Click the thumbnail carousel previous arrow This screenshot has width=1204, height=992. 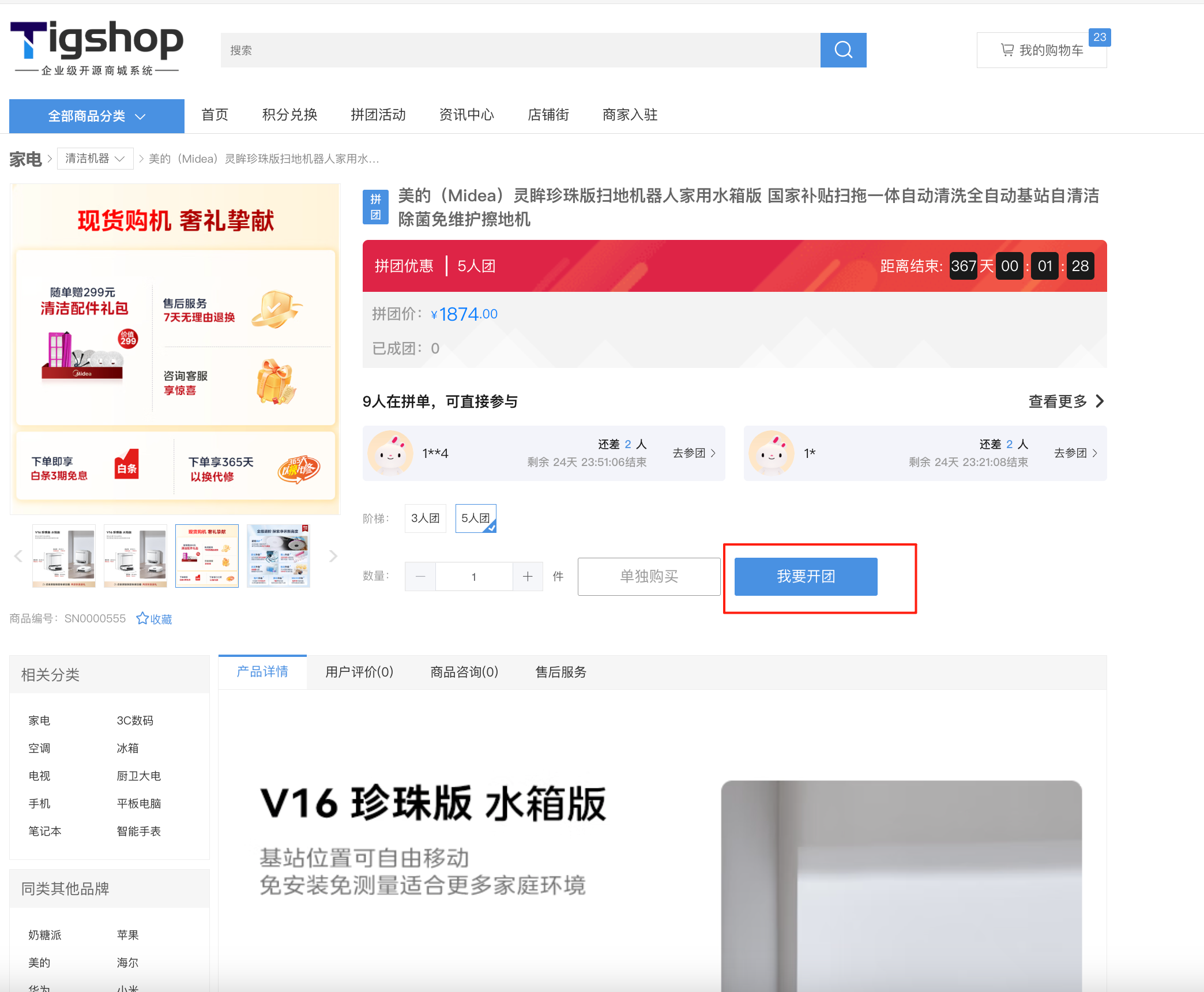click(18, 556)
